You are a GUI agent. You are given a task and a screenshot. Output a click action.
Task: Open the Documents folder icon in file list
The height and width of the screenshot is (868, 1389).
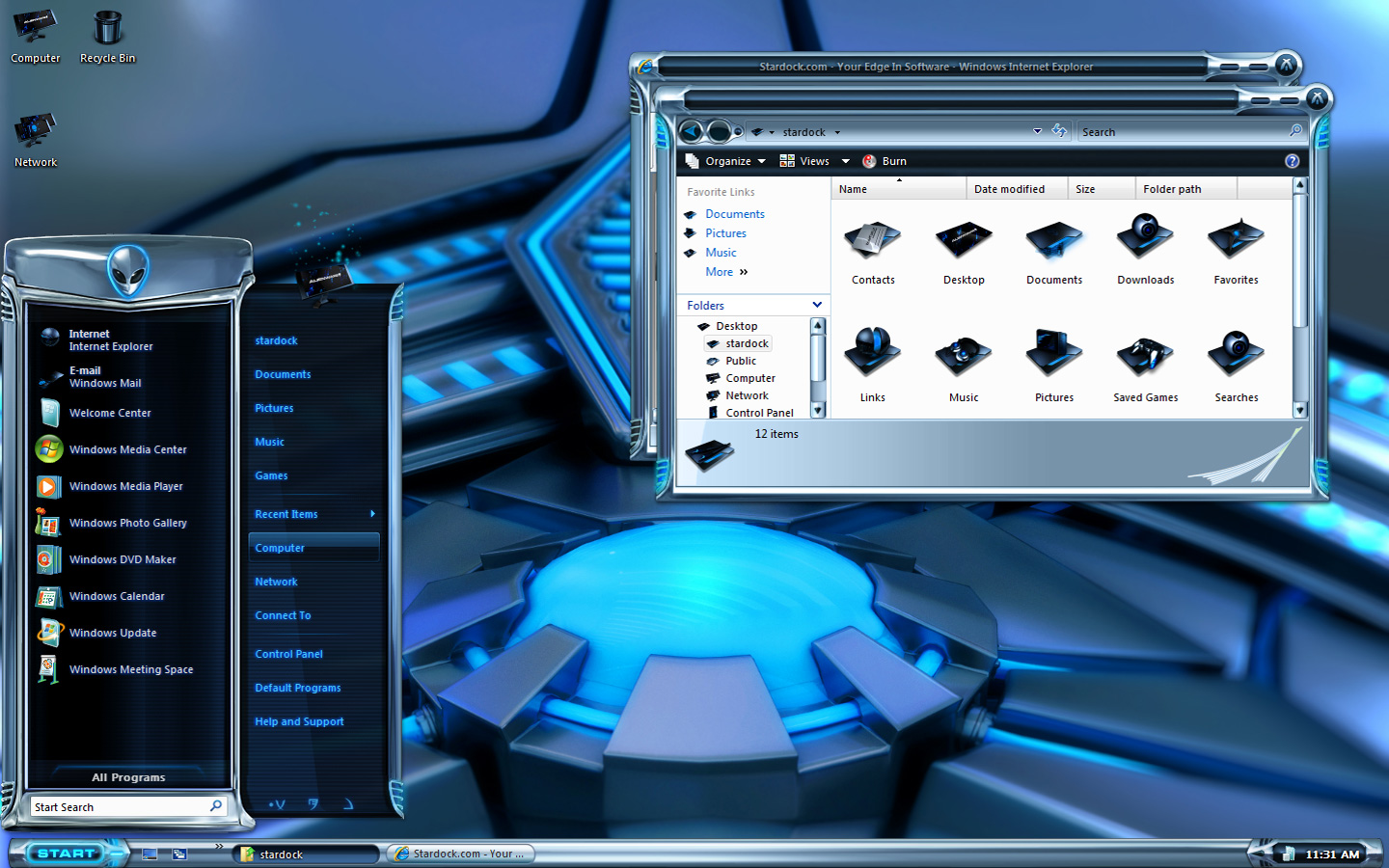pyautogui.click(x=1054, y=241)
